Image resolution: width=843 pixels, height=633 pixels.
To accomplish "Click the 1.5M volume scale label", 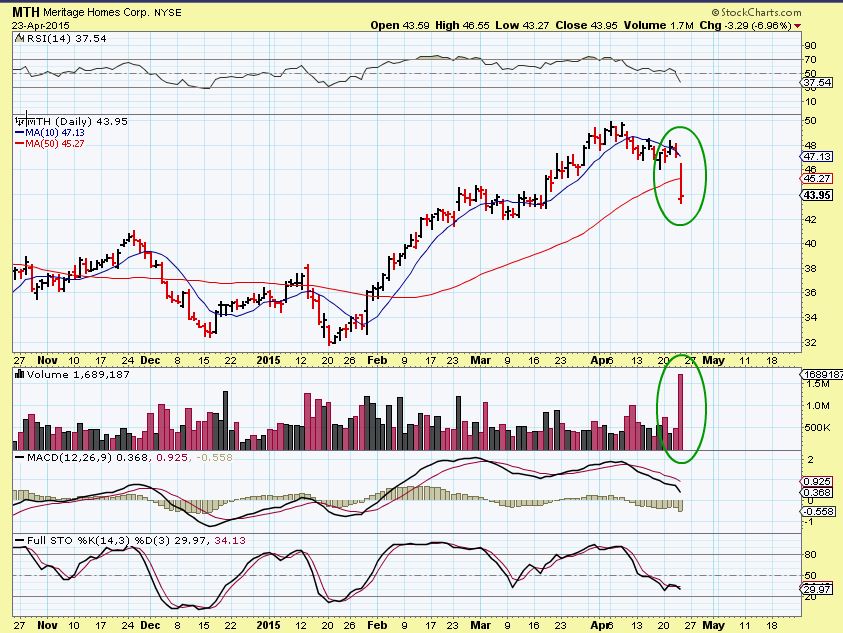I will click(817, 384).
